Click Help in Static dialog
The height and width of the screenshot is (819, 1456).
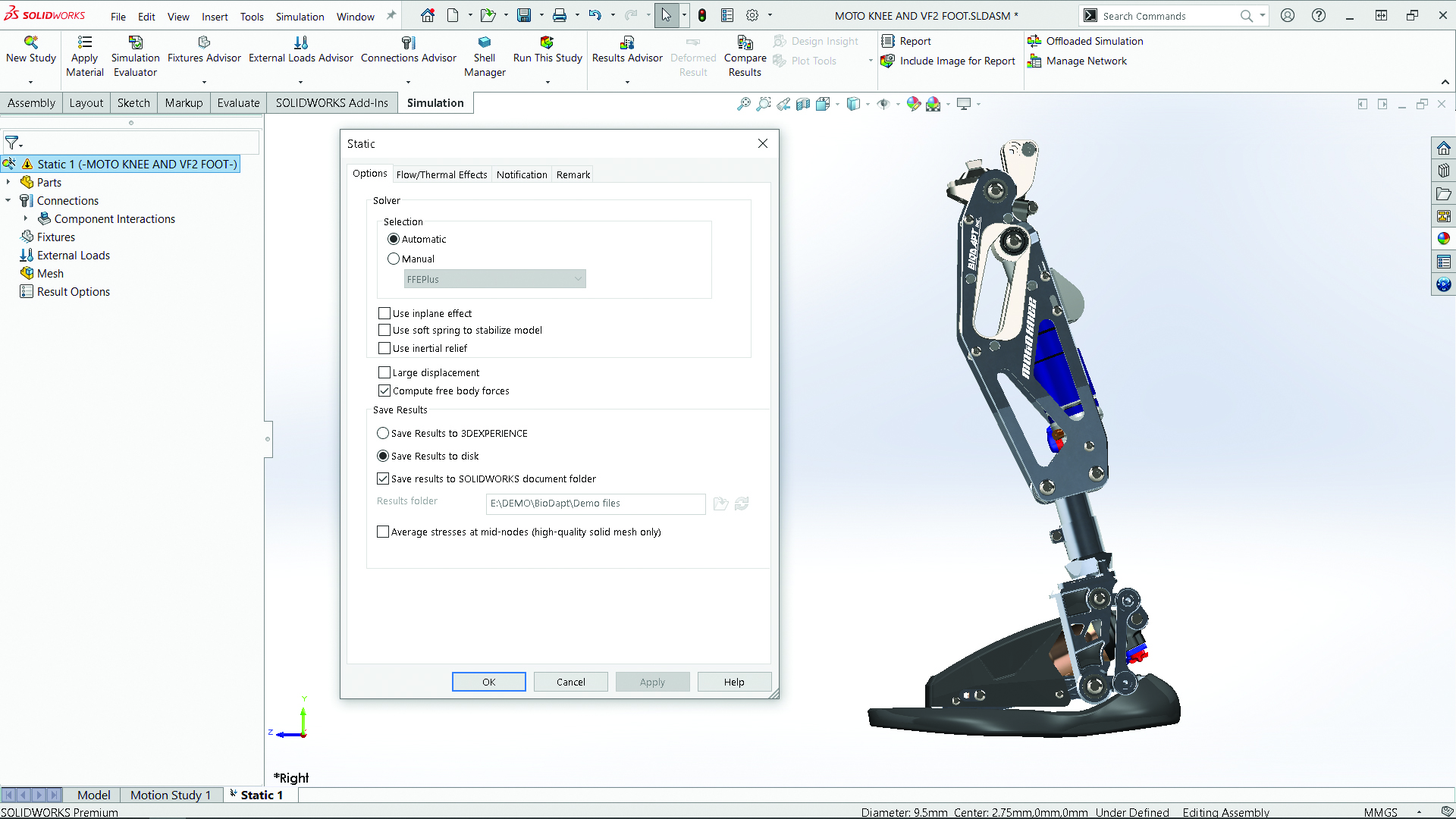coord(734,682)
